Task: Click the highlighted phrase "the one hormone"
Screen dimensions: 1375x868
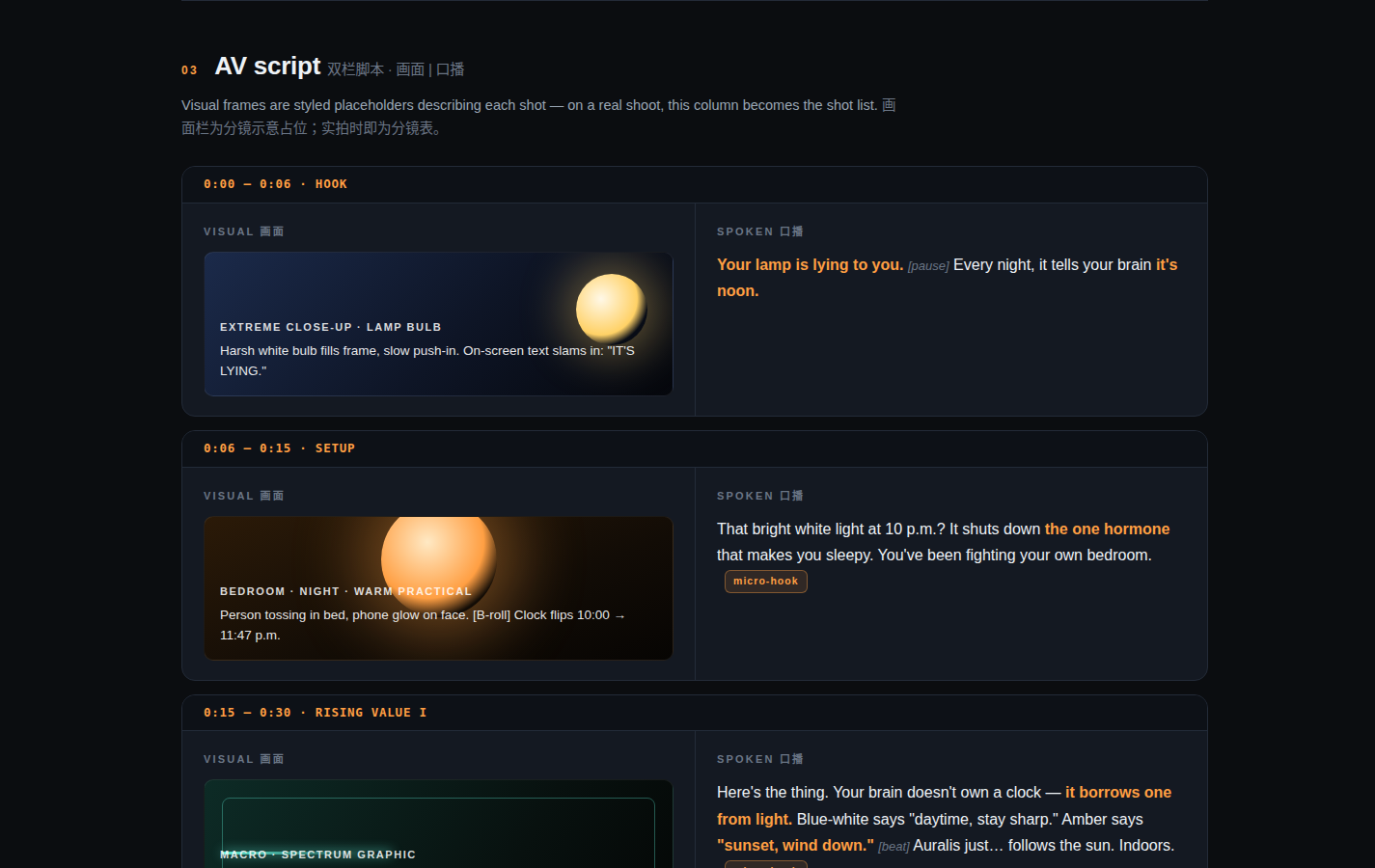Action: (1107, 529)
